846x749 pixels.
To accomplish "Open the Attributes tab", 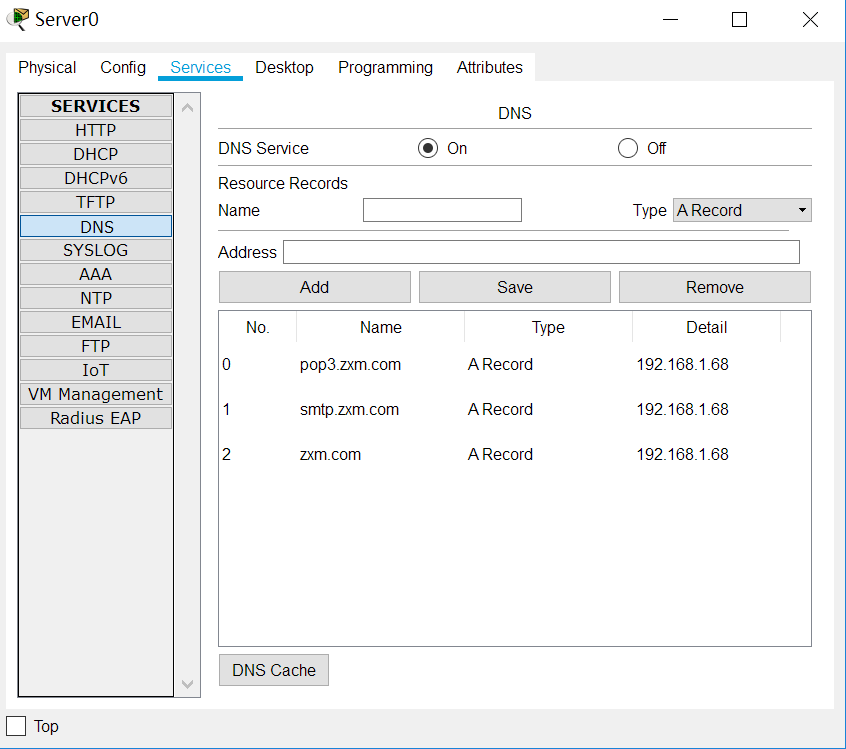I will (489, 67).
